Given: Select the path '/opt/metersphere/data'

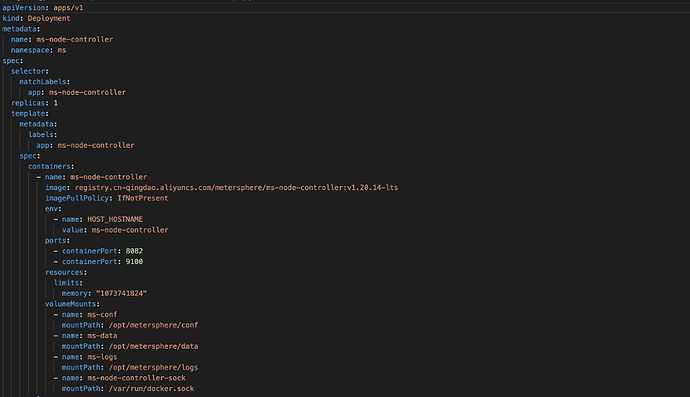Looking at the screenshot, I should click(x=153, y=346).
